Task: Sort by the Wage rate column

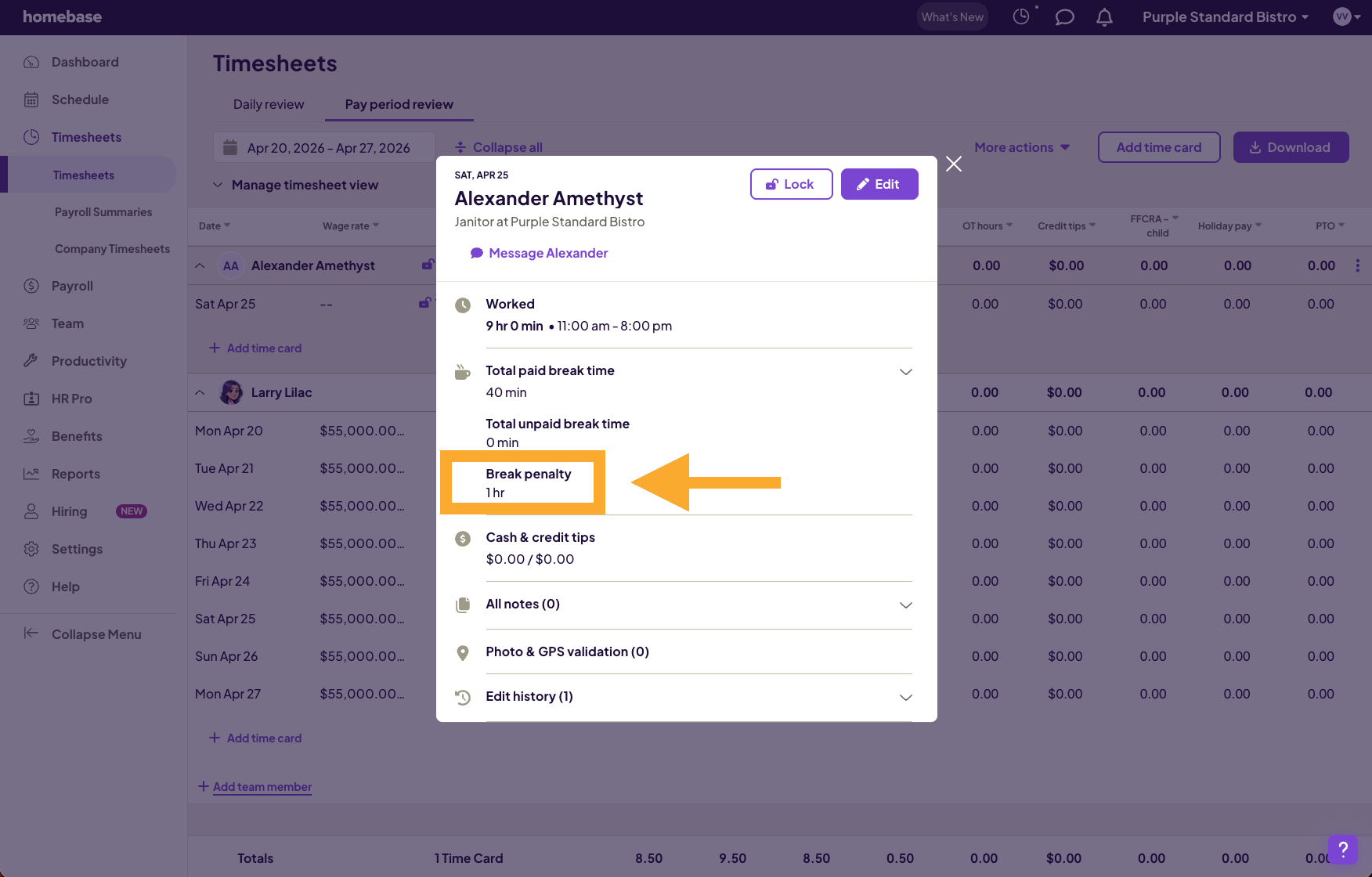Action: pyautogui.click(x=351, y=226)
